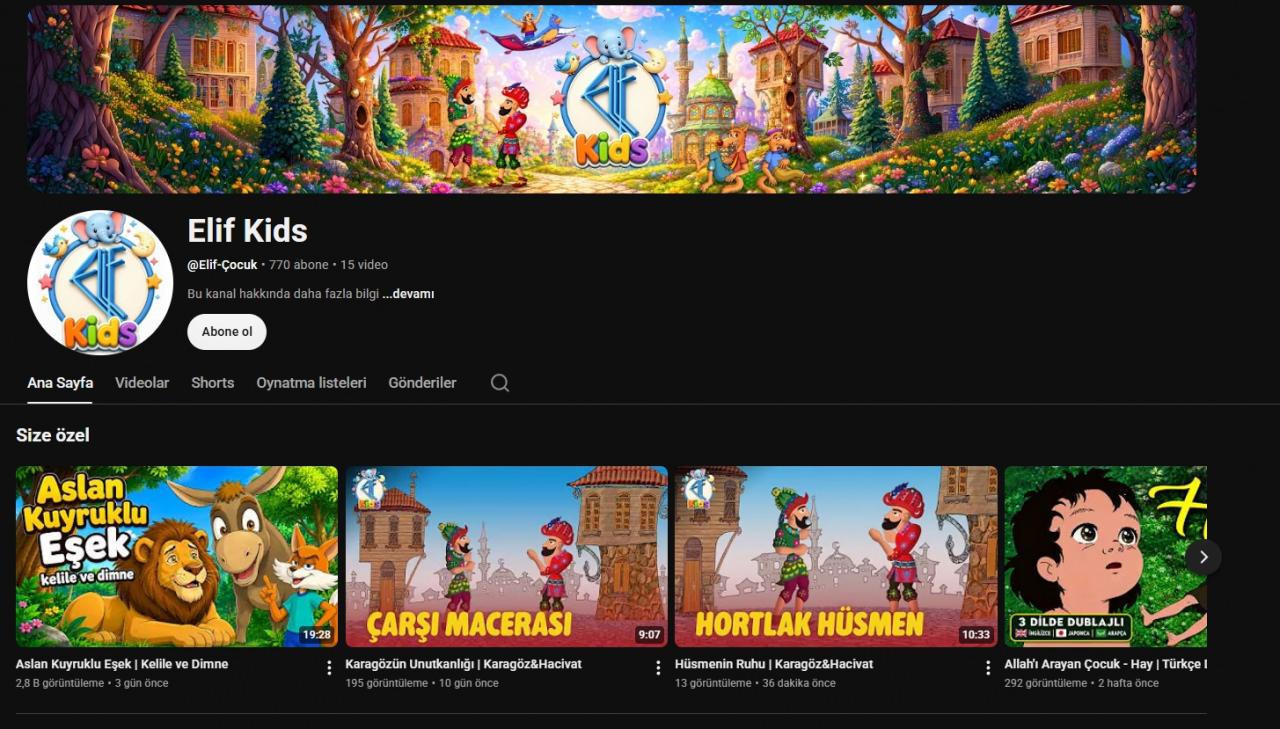
Task: Play the Çarşı Macerası thumbnail
Action: [506, 556]
